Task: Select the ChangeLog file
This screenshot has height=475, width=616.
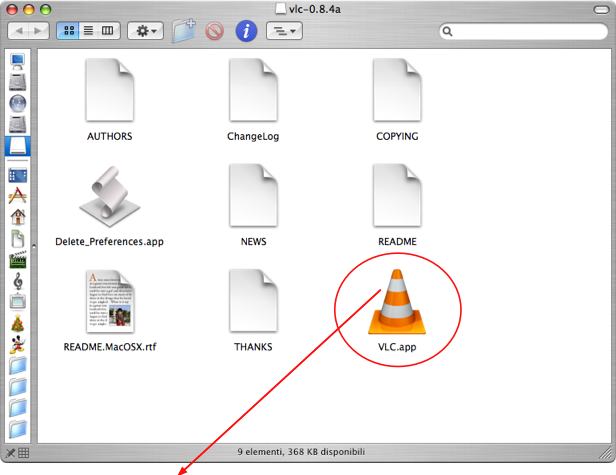Action: [x=253, y=90]
